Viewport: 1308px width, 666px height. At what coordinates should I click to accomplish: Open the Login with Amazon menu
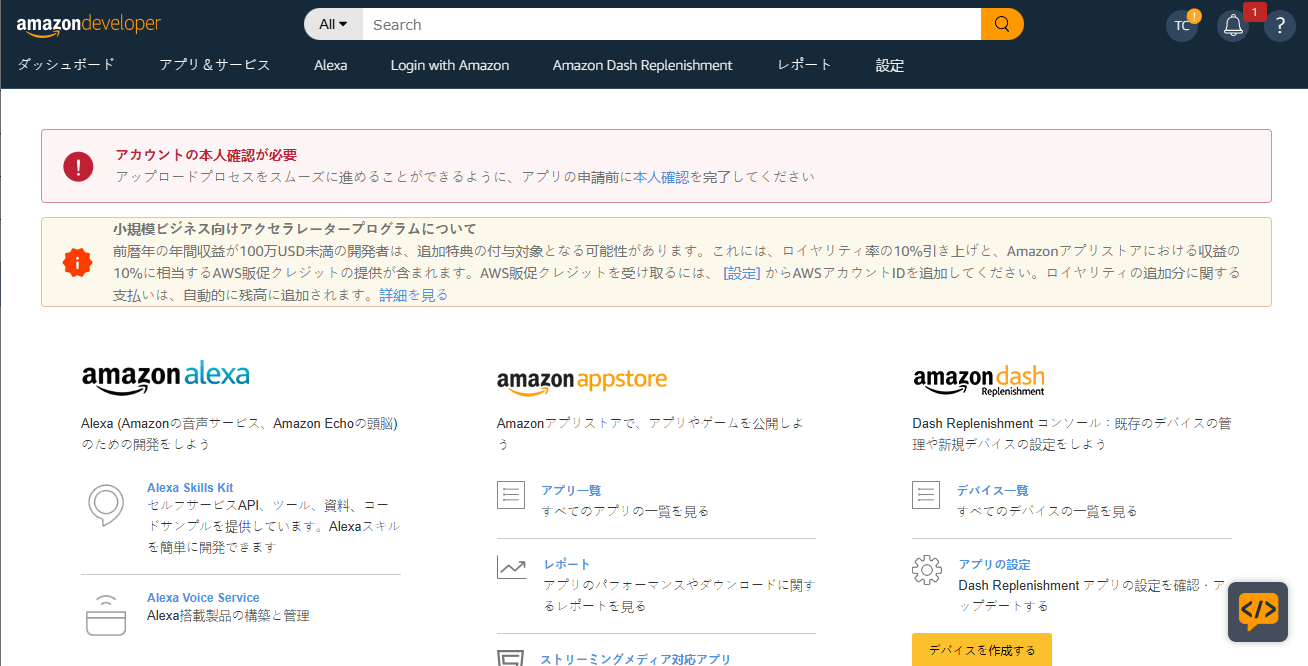click(x=450, y=65)
